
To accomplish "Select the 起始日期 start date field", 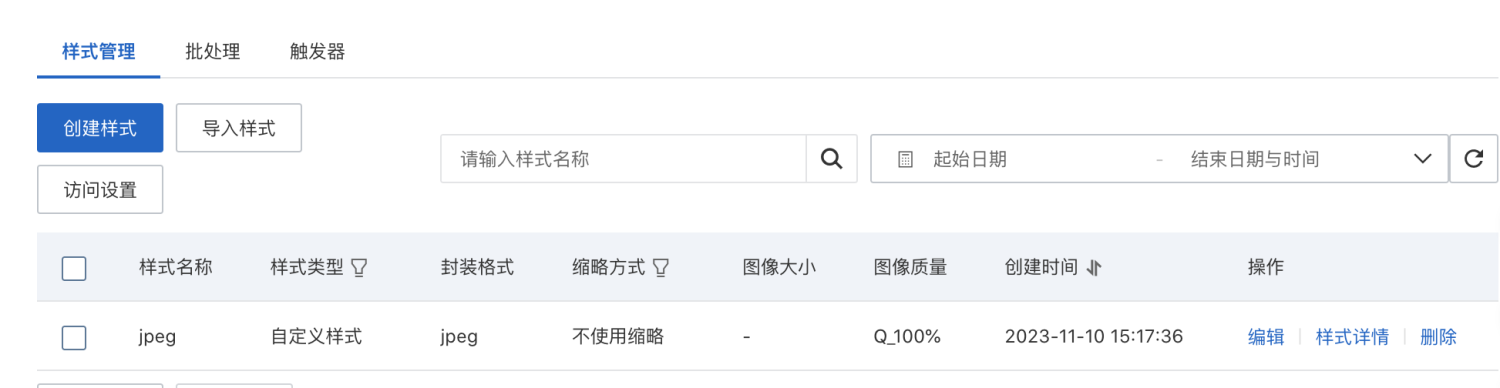I will pos(970,159).
